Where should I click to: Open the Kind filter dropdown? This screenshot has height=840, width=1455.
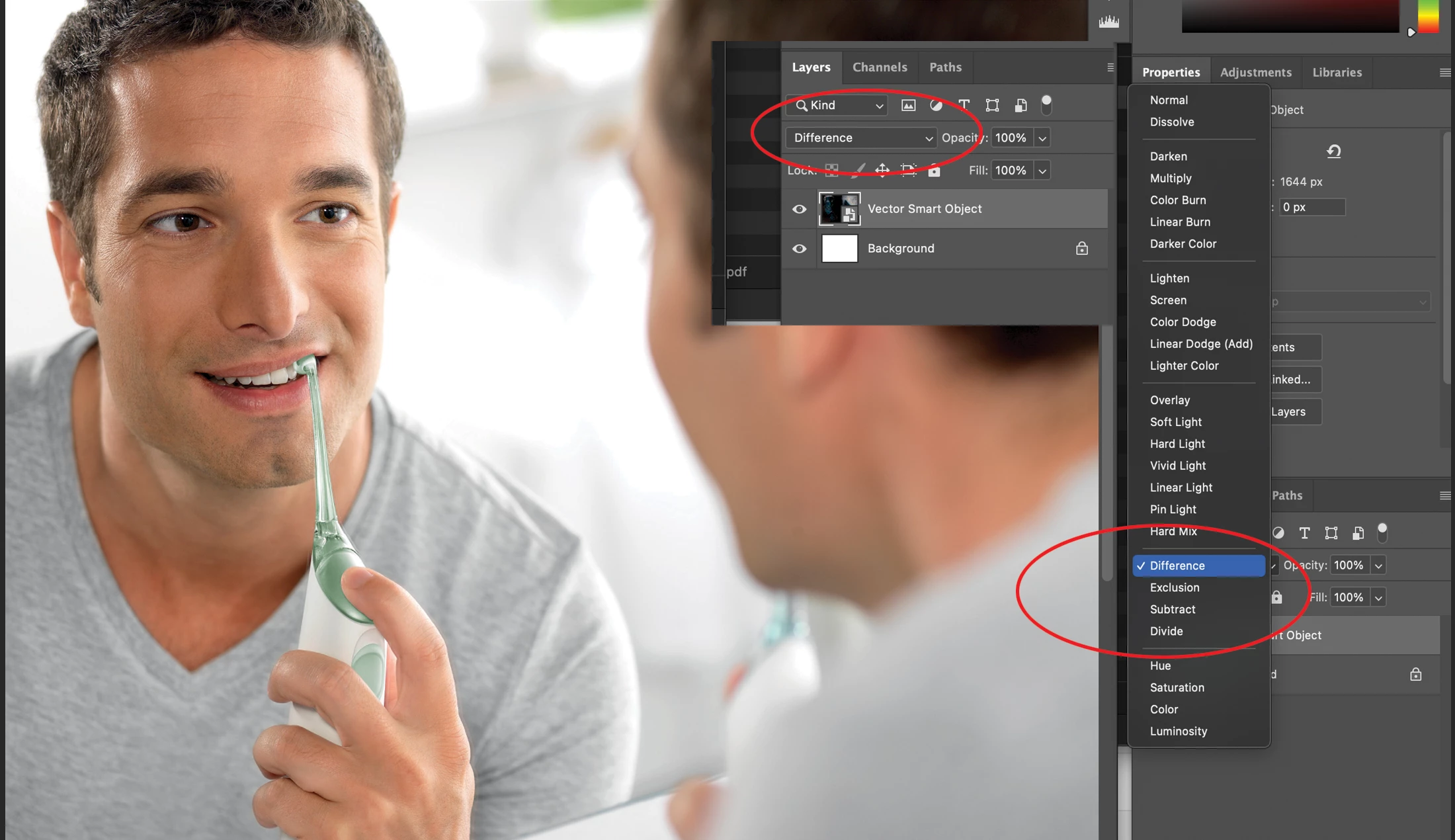click(838, 105)
